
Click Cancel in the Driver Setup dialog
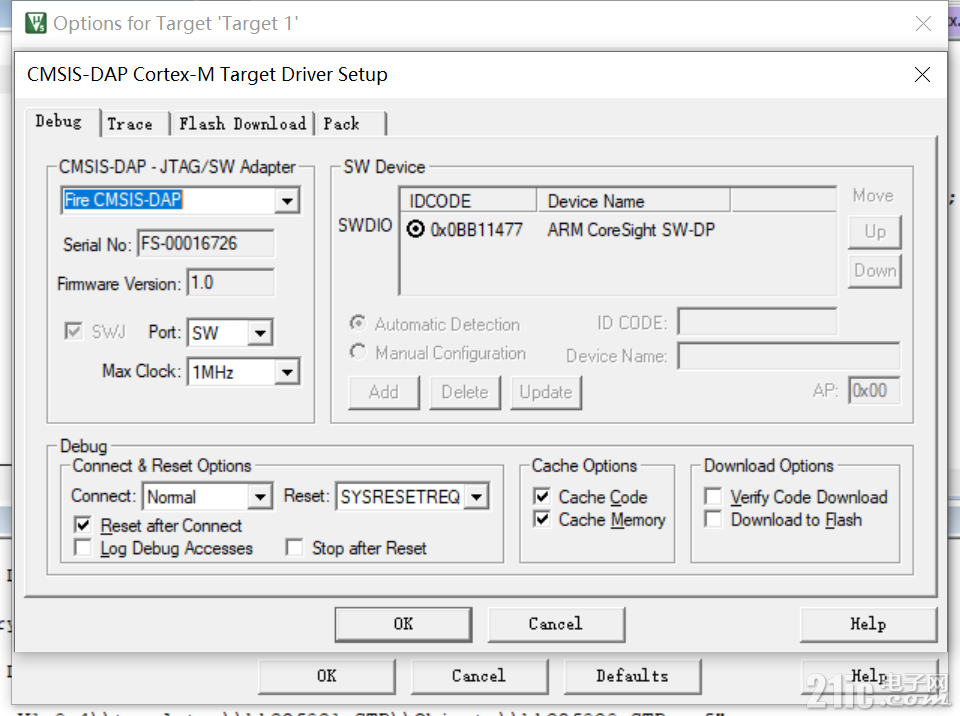(x=556, y=624)
